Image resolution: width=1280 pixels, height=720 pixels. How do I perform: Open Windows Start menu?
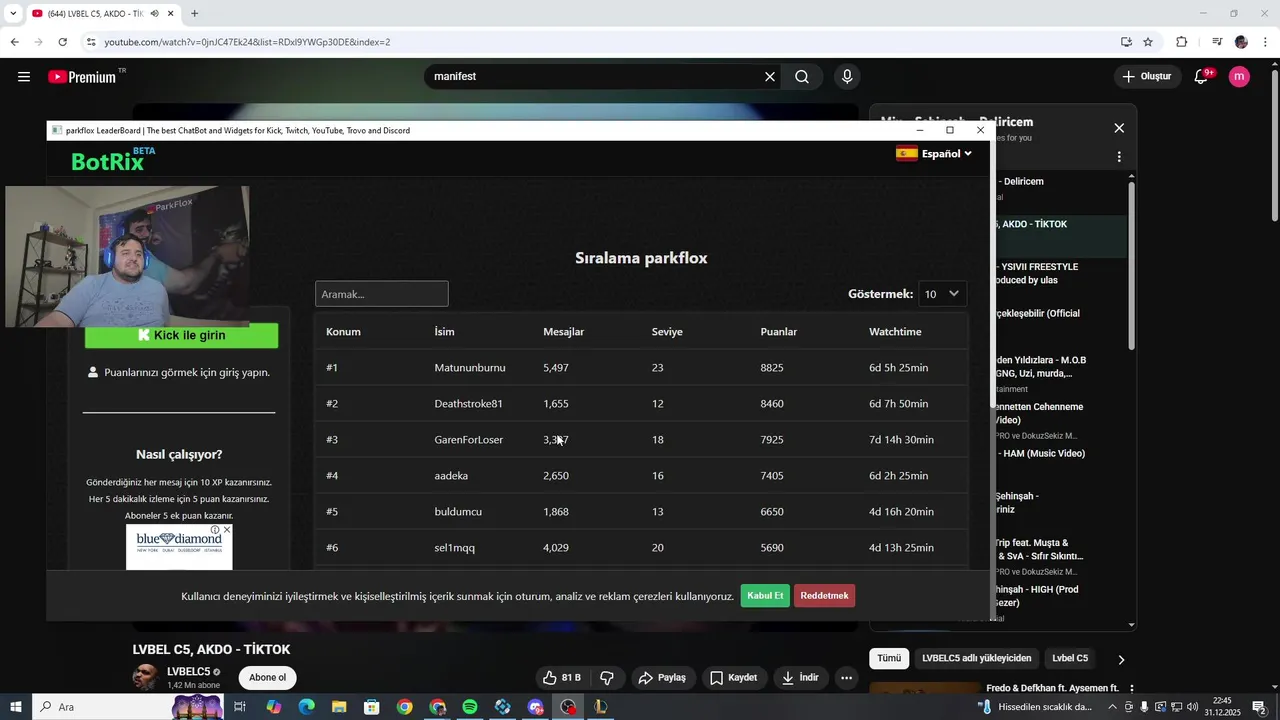pos(15,707)
